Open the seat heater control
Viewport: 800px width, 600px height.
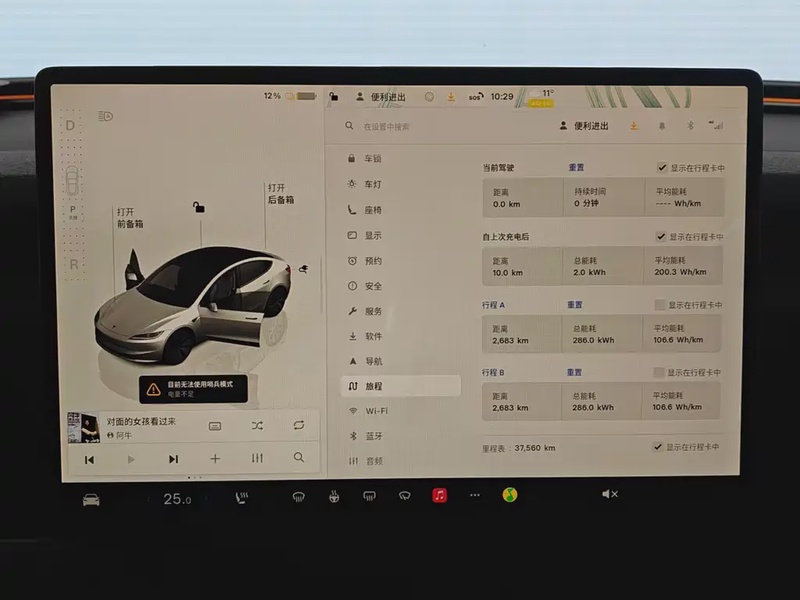[x=242, y=496]
